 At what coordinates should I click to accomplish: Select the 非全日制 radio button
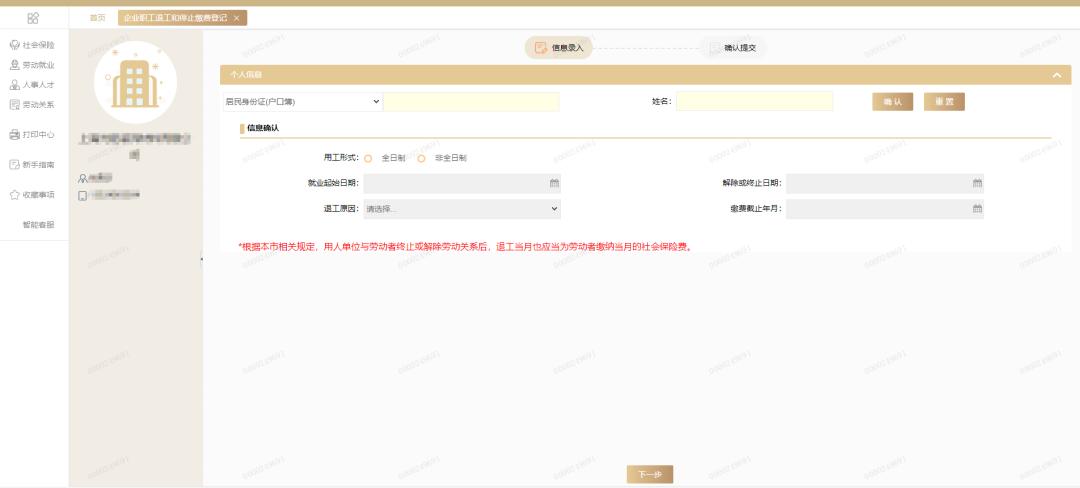[x=422, y=158]
